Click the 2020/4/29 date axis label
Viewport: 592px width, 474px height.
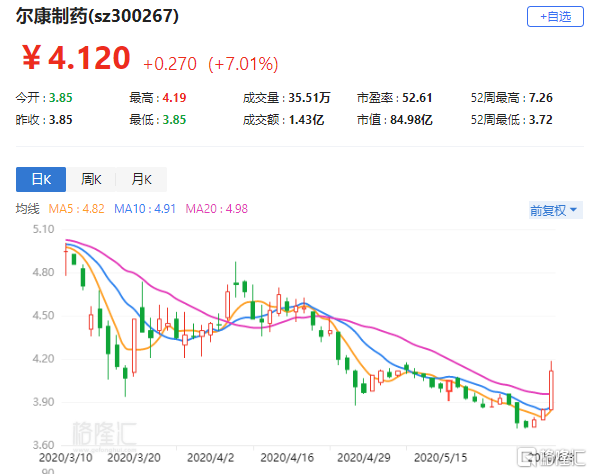click(x=364, y=458)
